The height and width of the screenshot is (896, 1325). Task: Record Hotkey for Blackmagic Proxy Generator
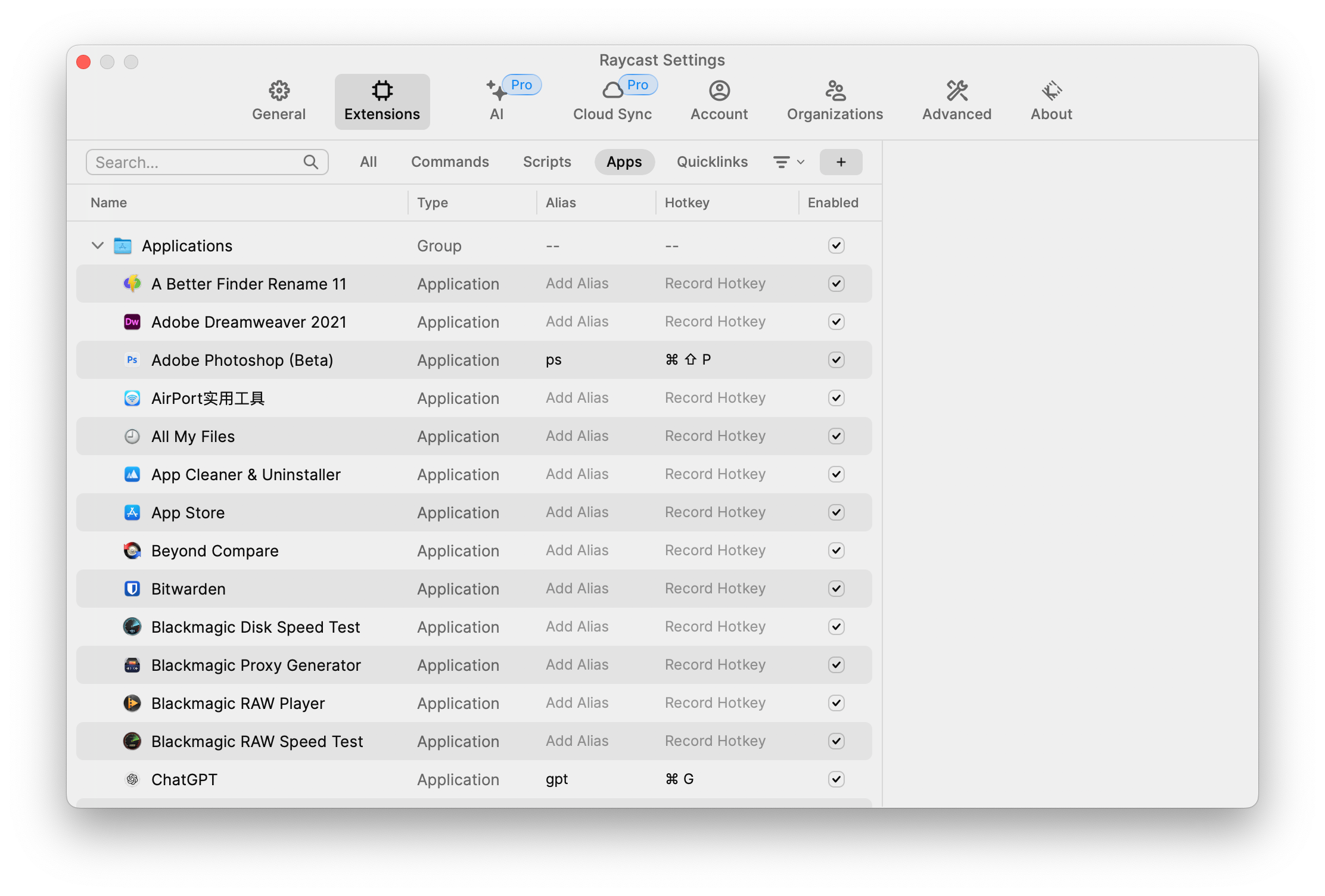click(715, 665)
